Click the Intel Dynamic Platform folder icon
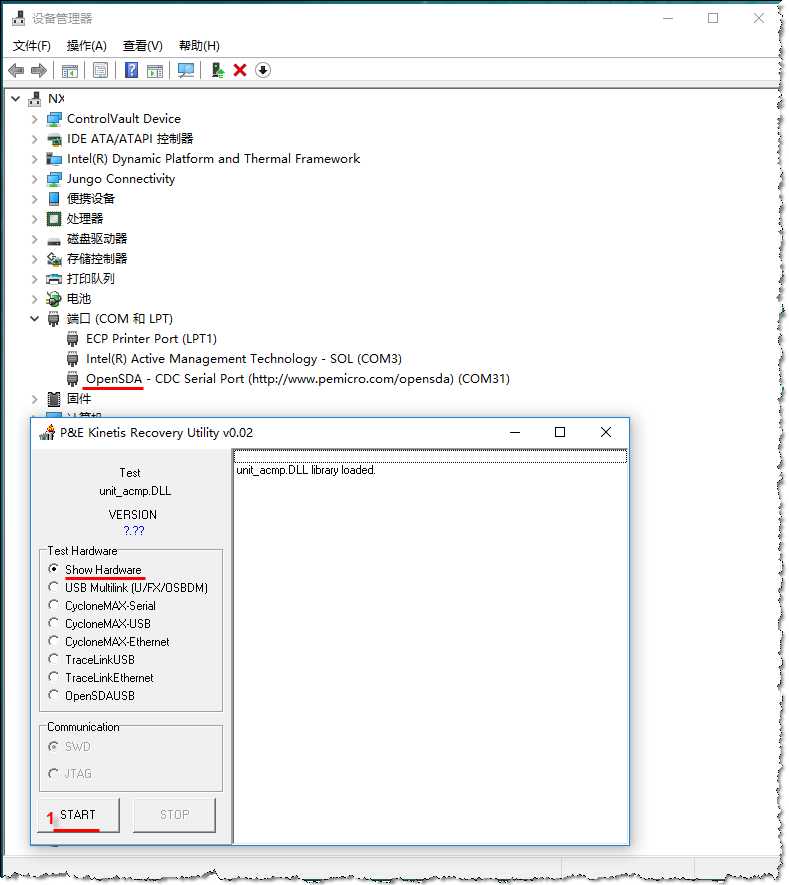 pos(54,159)
